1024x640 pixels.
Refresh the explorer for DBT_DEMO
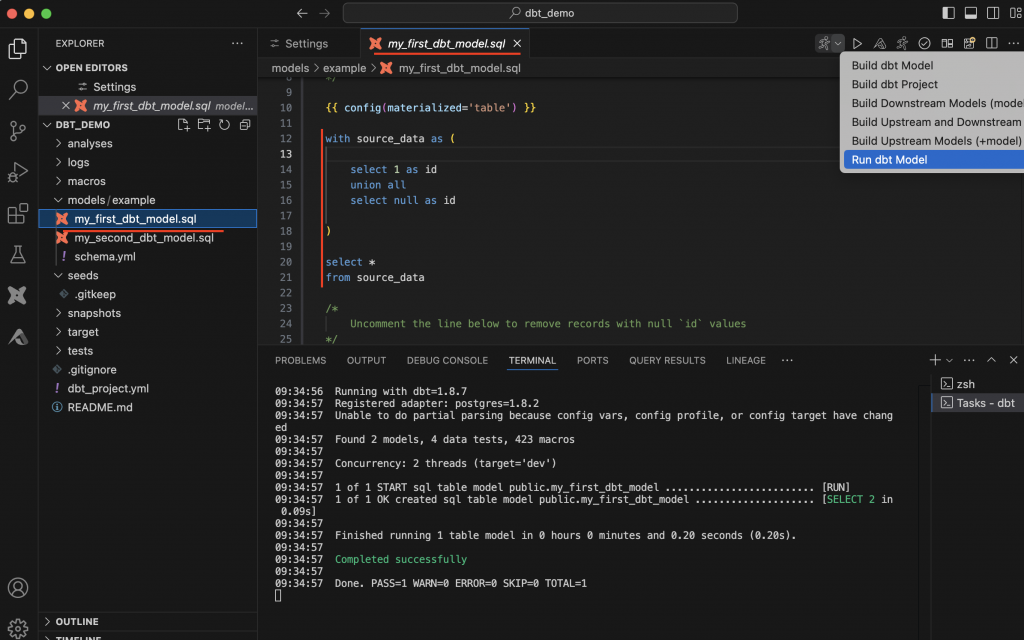click(225, 125)
